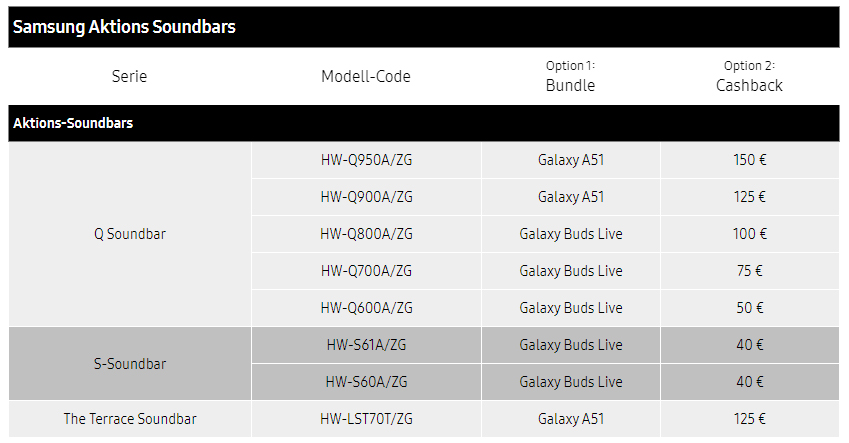The width and height of the screenshot is (849, 443).
Task: Click model code HW-Q900A/ZG
Action: [x=366, y=197]
